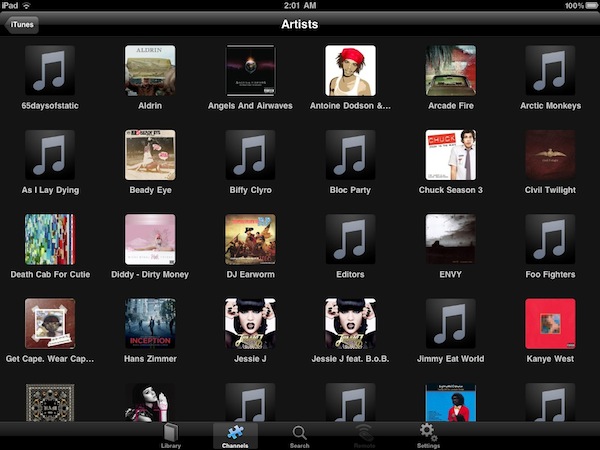Click the Kanye West artist name
The height and width of the screenshot is (450, 600).
(x=550, y=359)
